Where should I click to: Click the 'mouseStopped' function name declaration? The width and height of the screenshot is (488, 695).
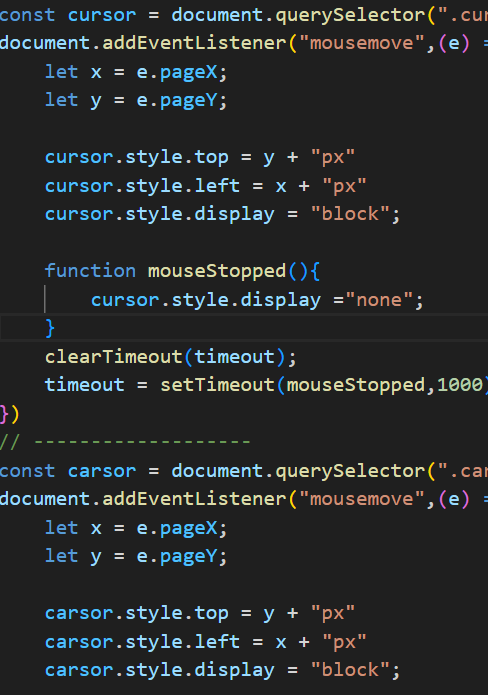coord(217,271)
